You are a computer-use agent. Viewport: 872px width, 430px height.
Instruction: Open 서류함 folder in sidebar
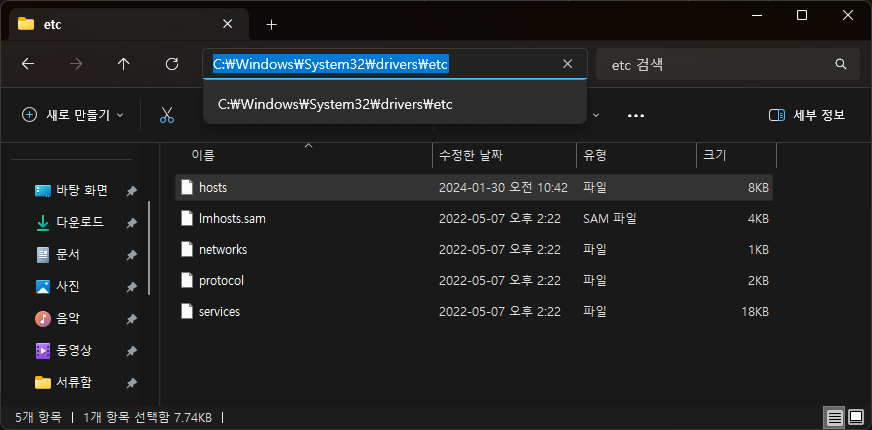pos(63,383)
